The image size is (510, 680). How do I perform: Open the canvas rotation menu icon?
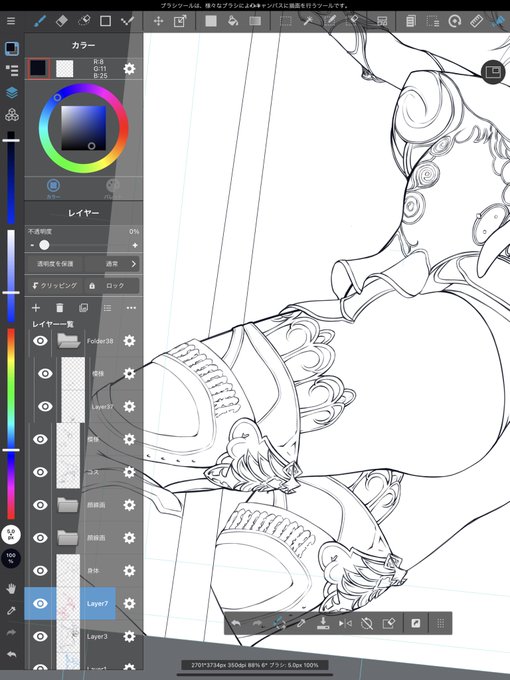pyautogui.click(x=454, y=21)
